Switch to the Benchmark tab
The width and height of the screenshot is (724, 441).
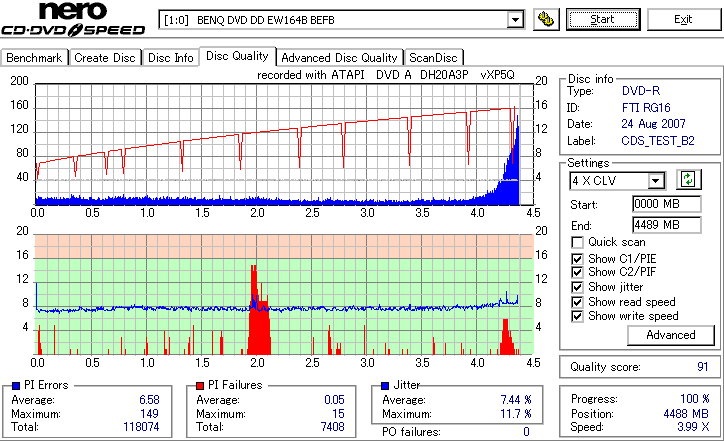pos(34,58)
